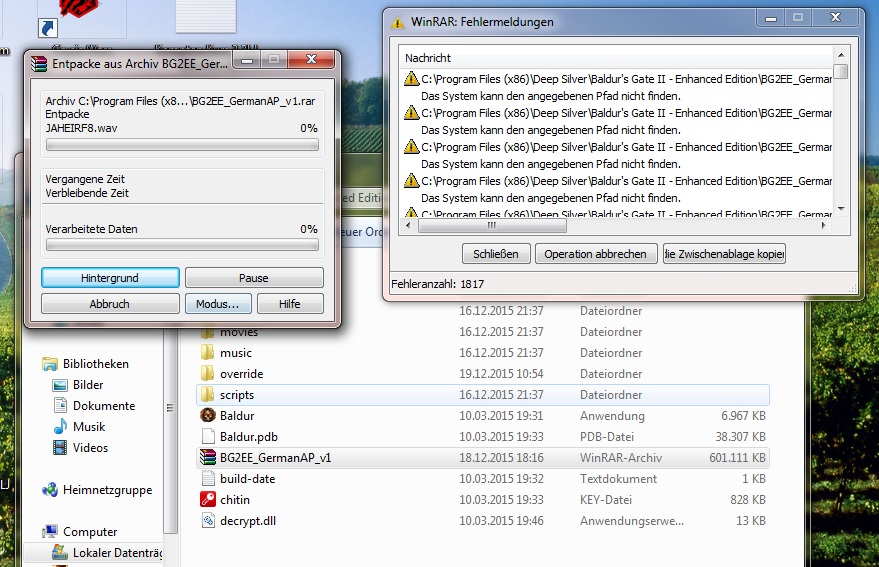
Task: Select Heimnetzgruppe label in the navigation pane
Action: tap(108, 490)
